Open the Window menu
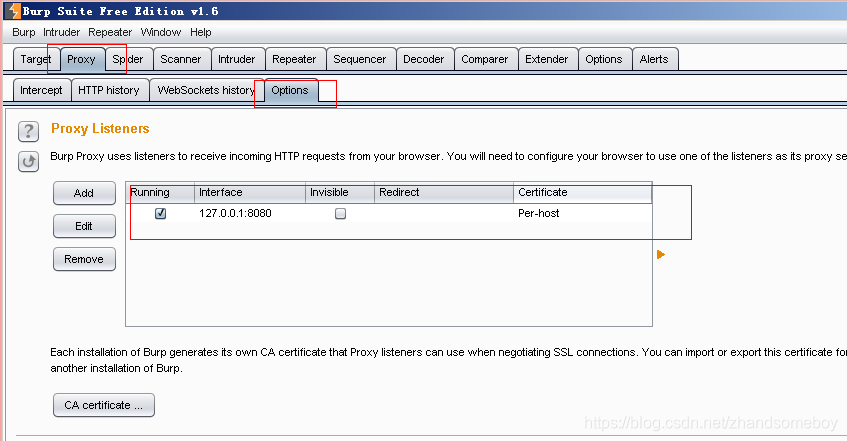847x441 pixels. [x=161, y=32]
